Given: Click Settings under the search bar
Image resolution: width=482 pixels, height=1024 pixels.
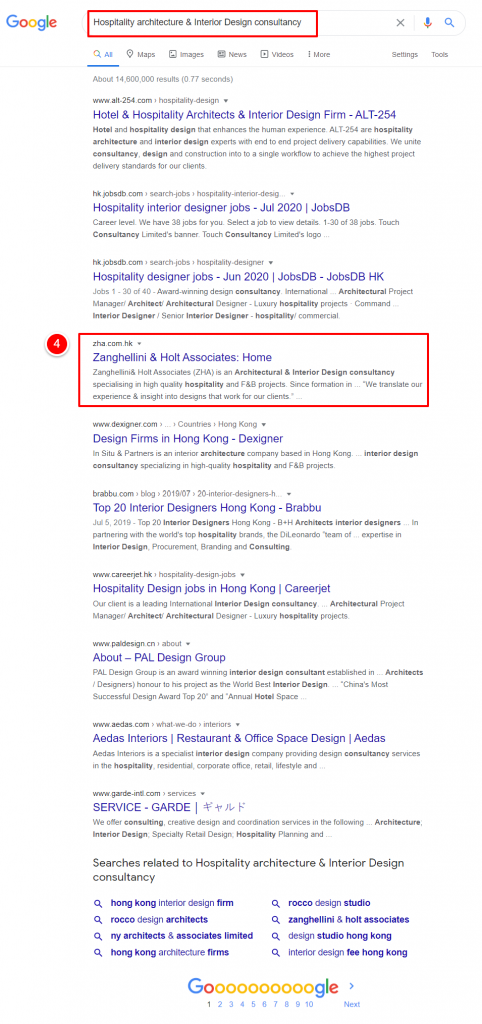Looking at the screenshot, I should pos(404,55).
